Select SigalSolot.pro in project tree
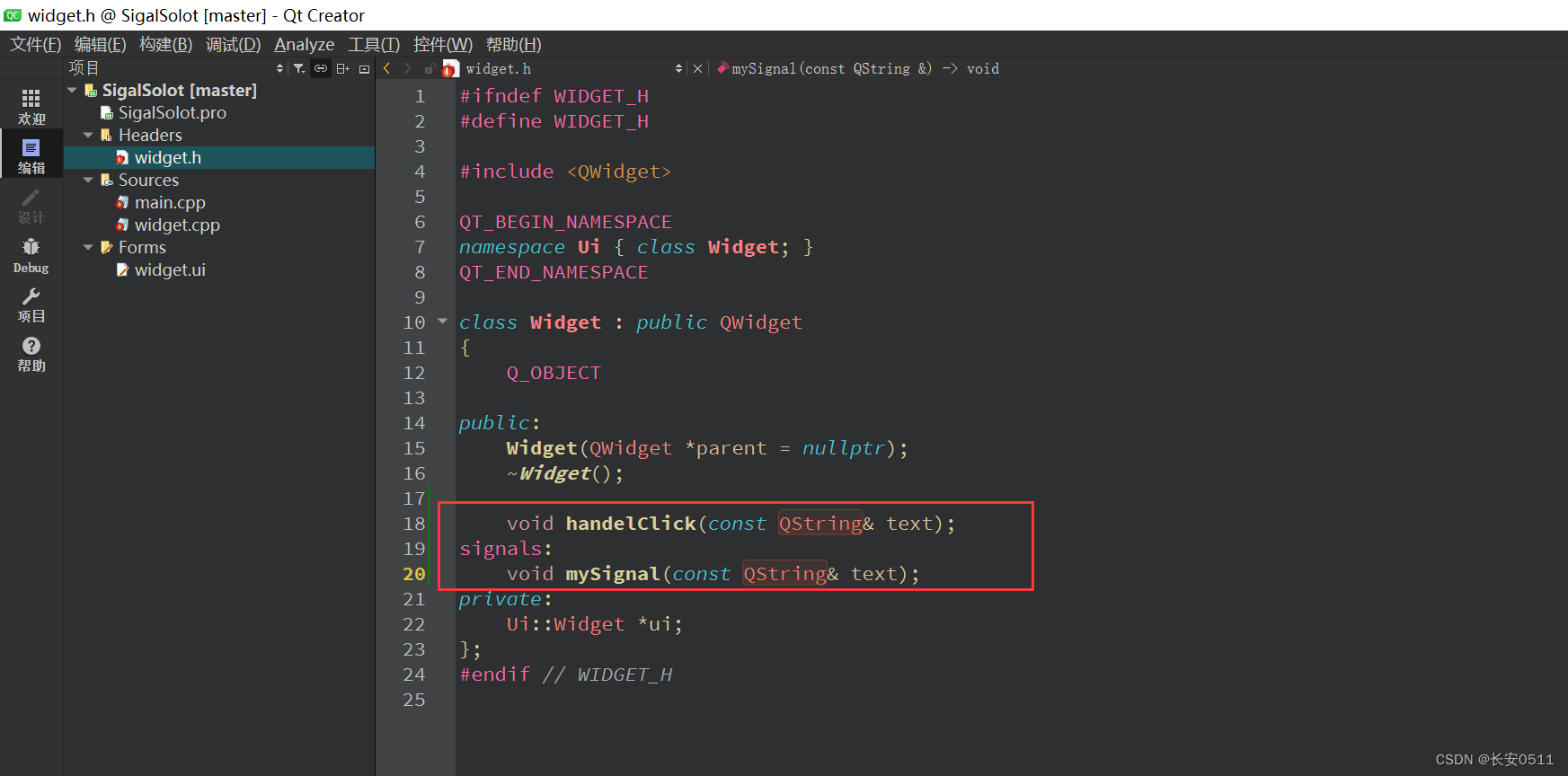Image resolution: width=1568 pixels, height=776 pixels. [x=173, y=112]
